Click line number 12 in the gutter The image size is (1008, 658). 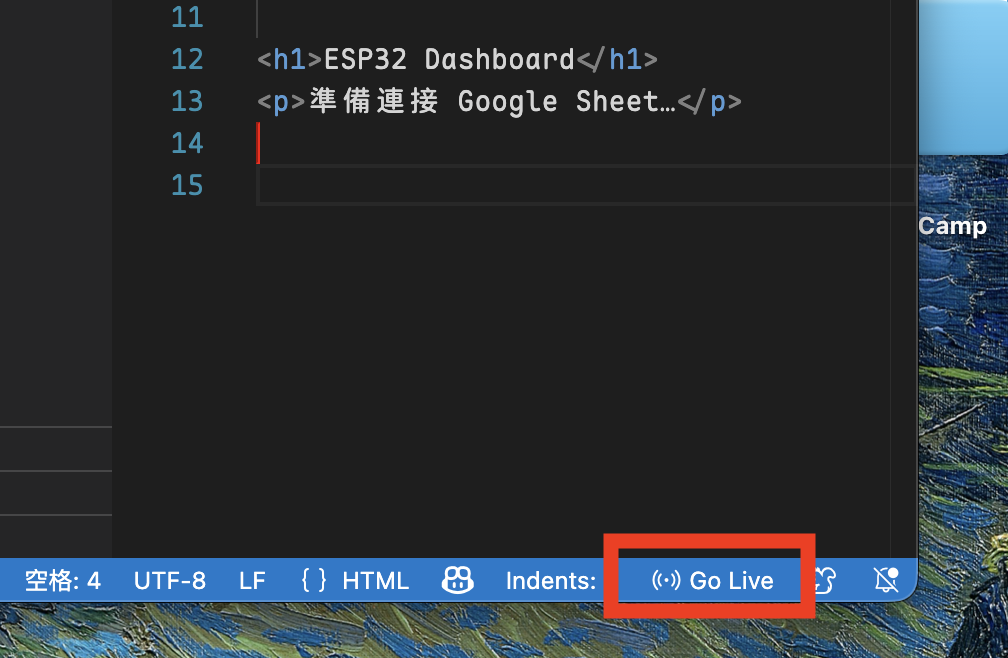pos(187,59)
